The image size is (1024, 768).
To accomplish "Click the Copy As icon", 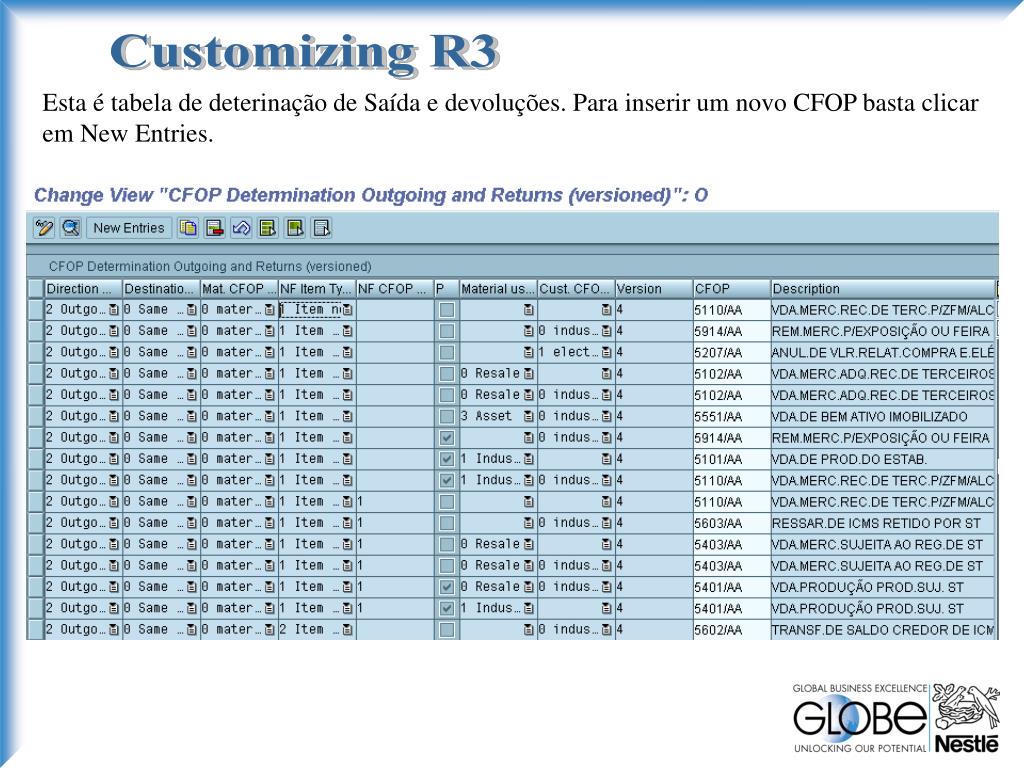I will pos(188,228).
